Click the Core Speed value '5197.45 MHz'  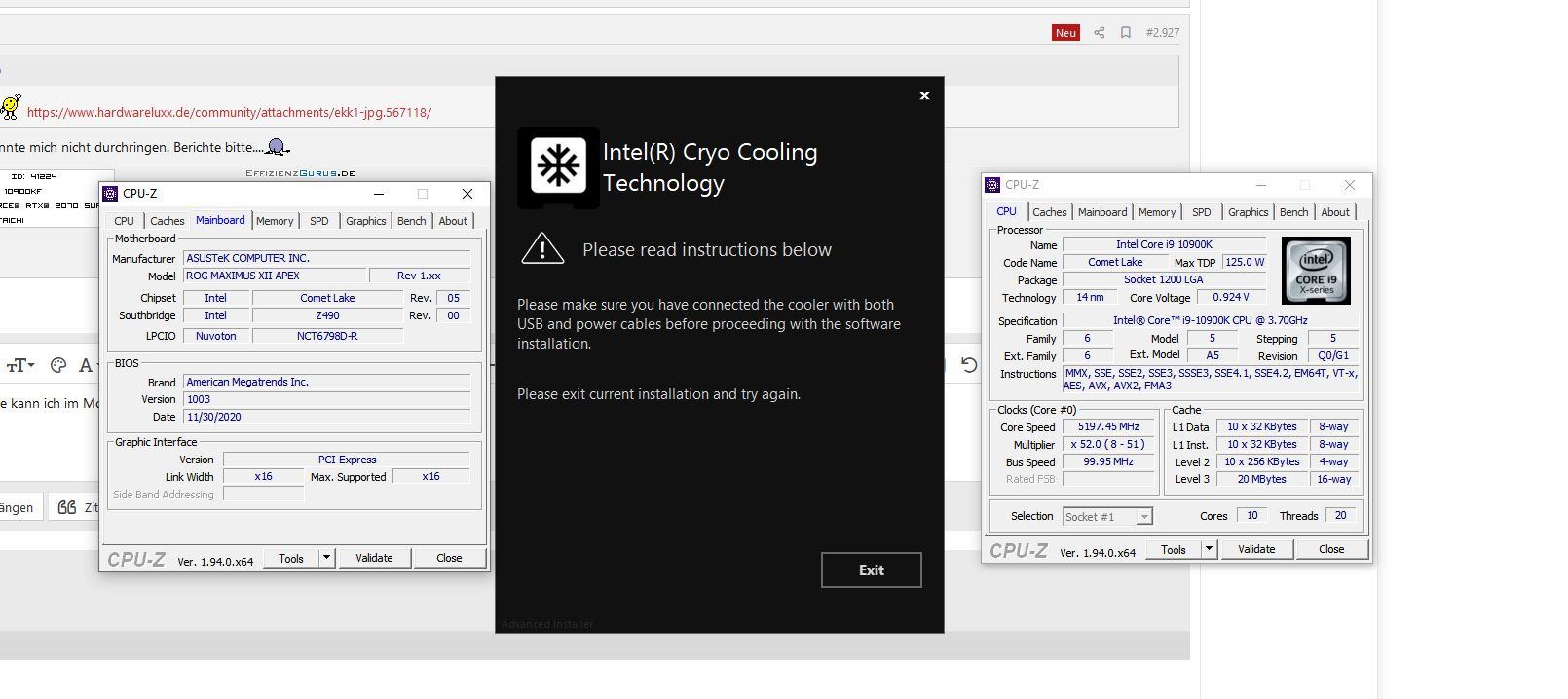pos(1108,426)
